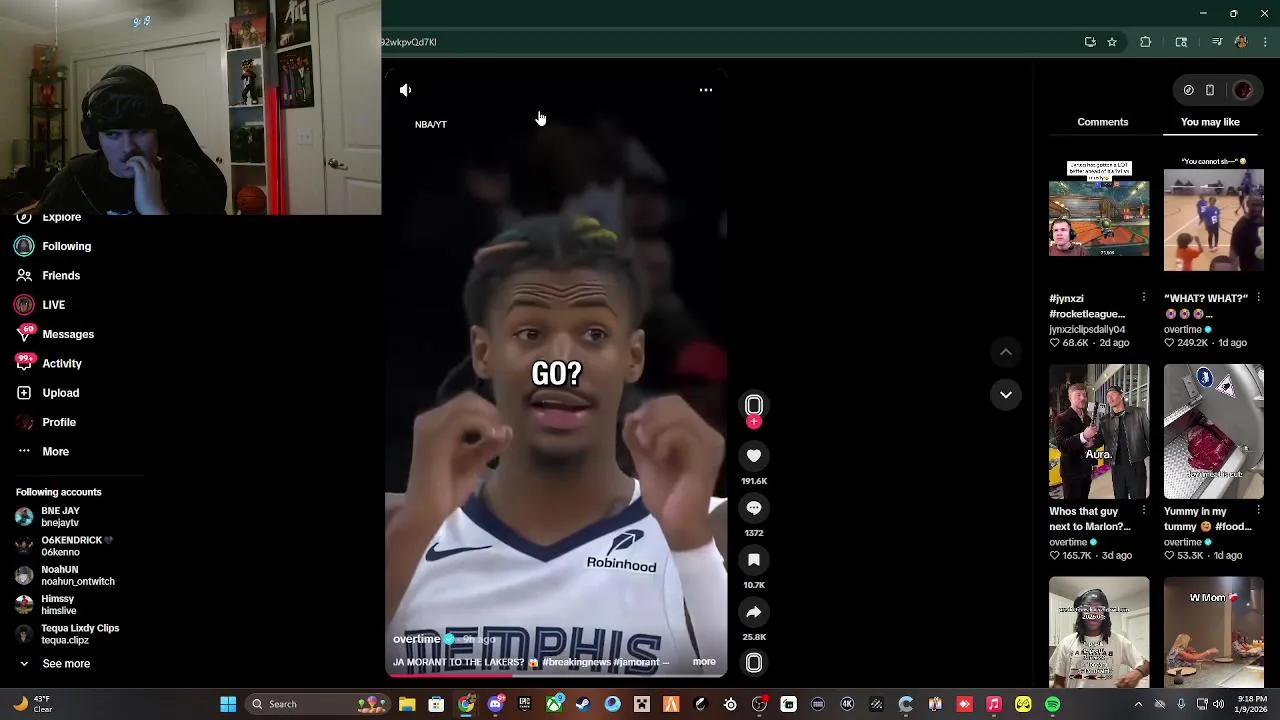Open Messages in the sidebar
The width and height of the screenshot is (1280, 720).
[55, 334]
